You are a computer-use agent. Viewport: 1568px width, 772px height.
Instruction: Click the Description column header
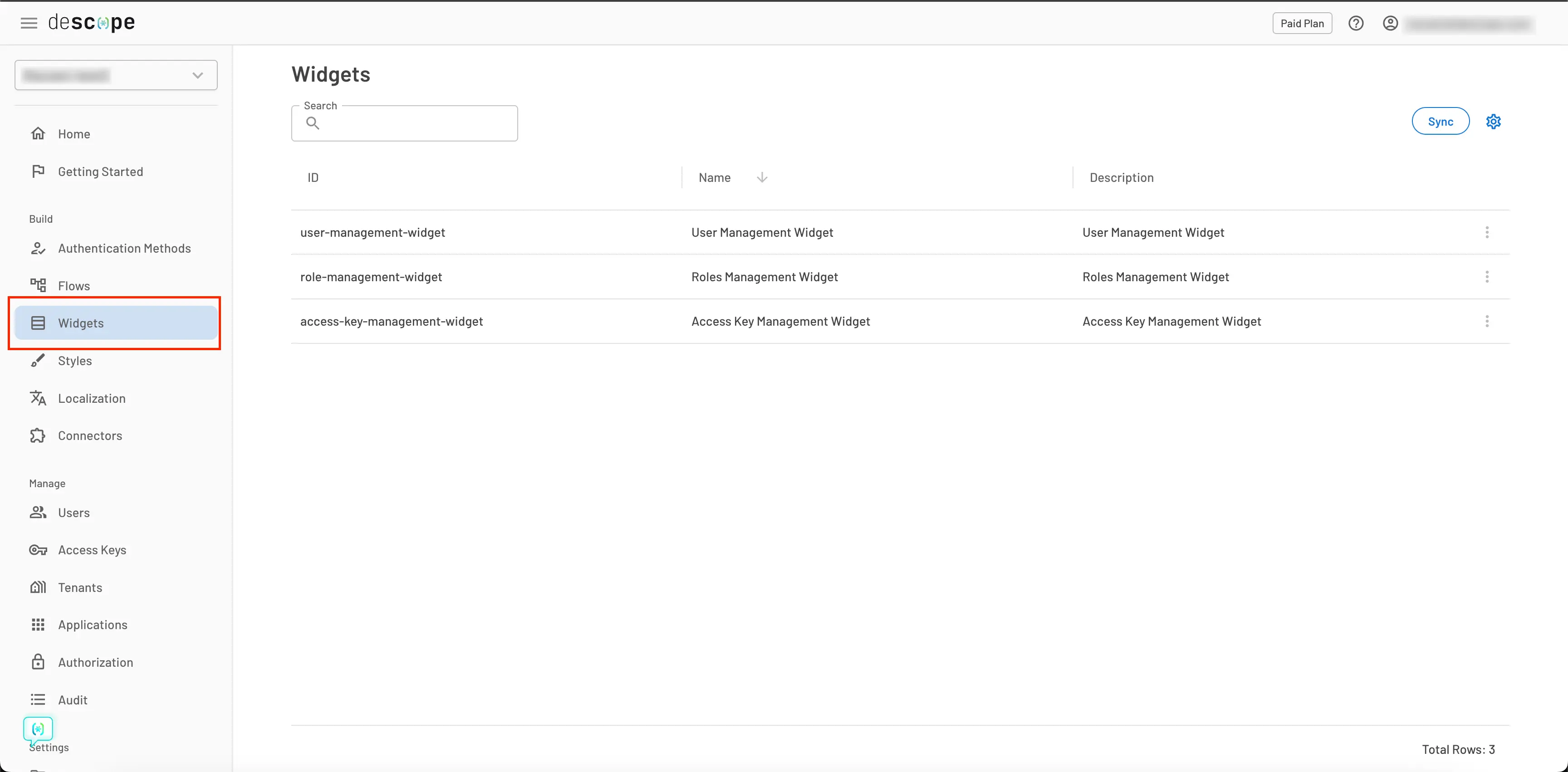1121,178
